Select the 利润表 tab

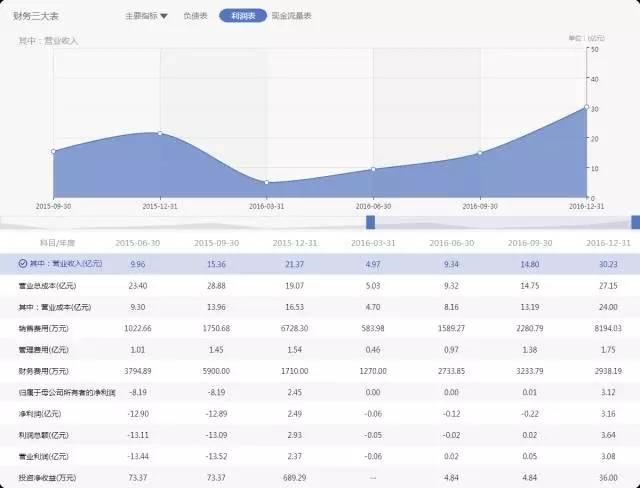[243, 16]
